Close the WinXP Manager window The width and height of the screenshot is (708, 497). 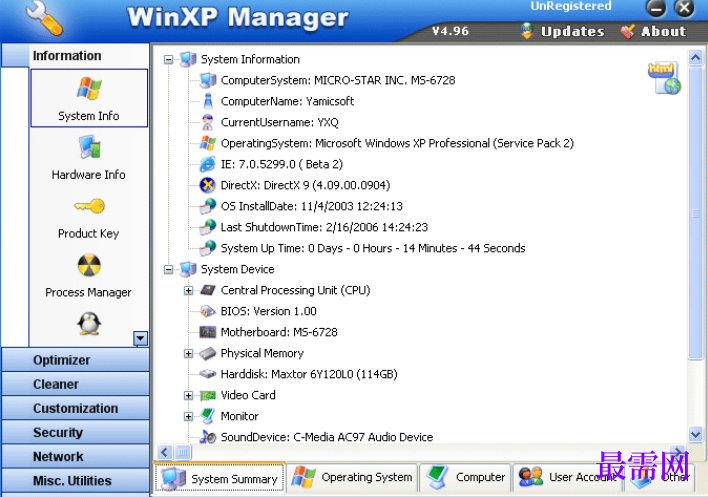coord(684,8)
